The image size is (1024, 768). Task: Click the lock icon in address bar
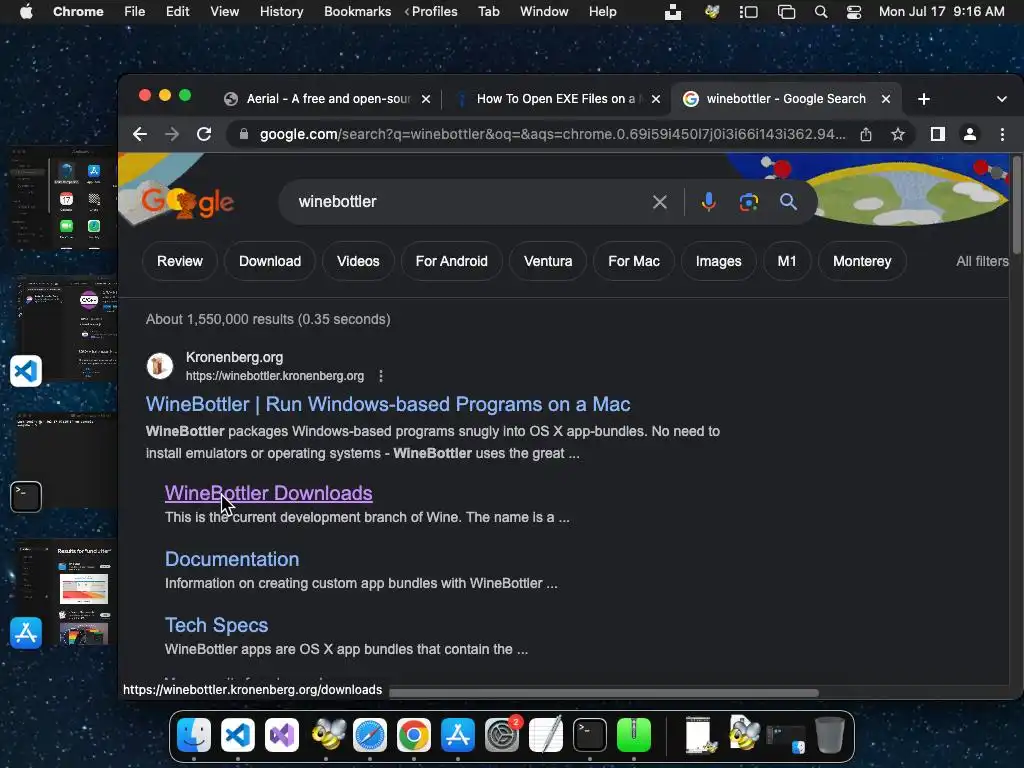pos(244,134)
